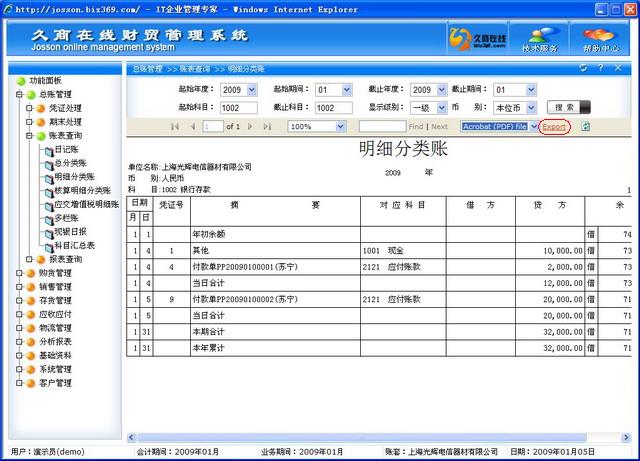
Task: Open the export format Acrobat PDF dropdown
Action: [x=534, y=127]
